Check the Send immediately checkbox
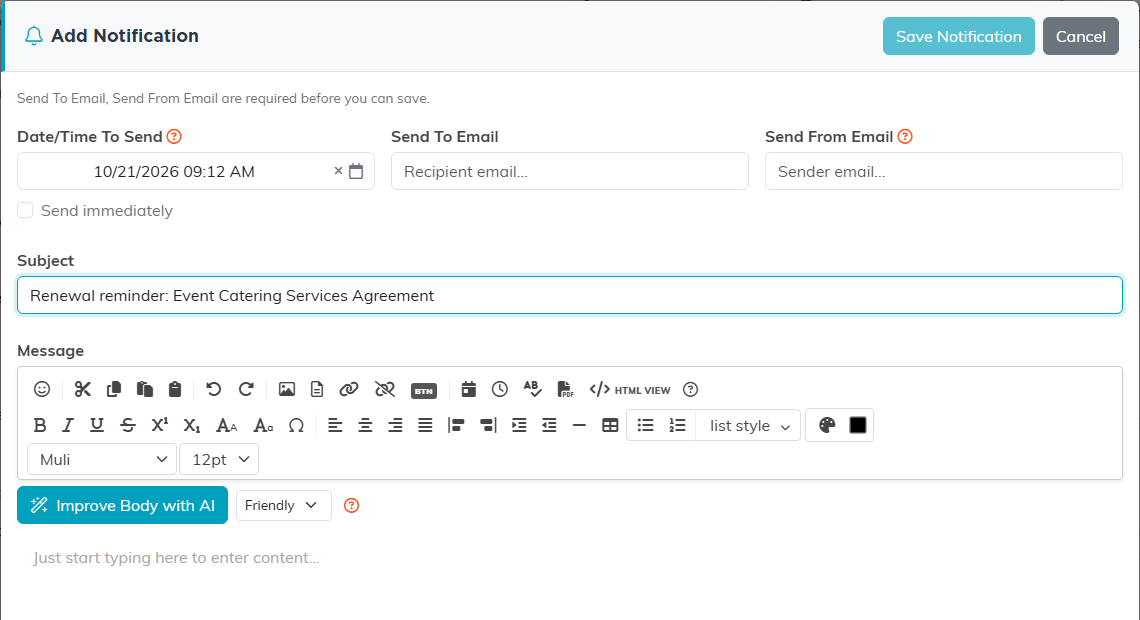 click(25, 210)
